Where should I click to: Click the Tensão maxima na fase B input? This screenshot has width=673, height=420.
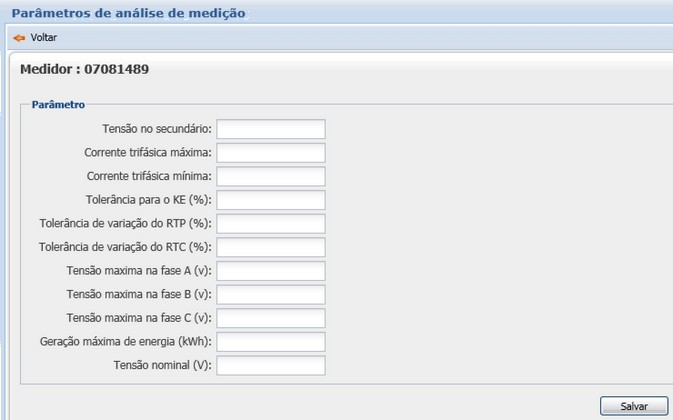(x=271, y=294)
